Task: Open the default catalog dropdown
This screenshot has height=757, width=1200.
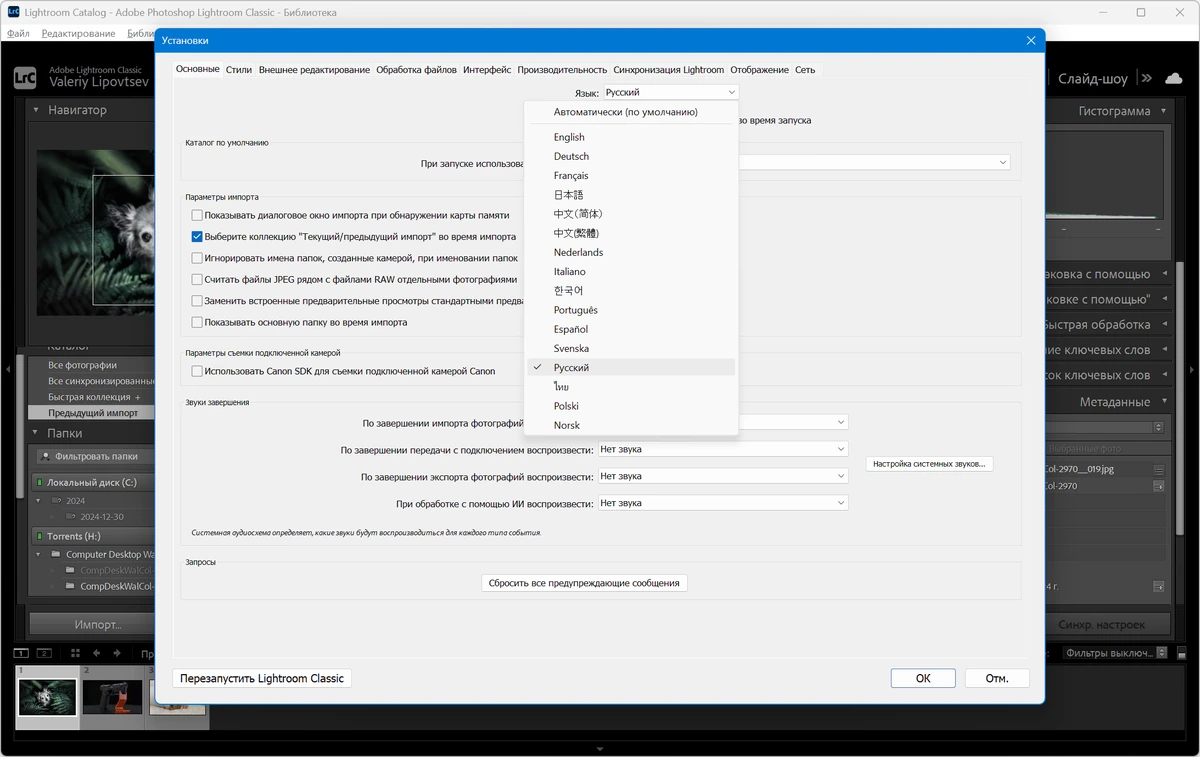Action: click(873, 162)
